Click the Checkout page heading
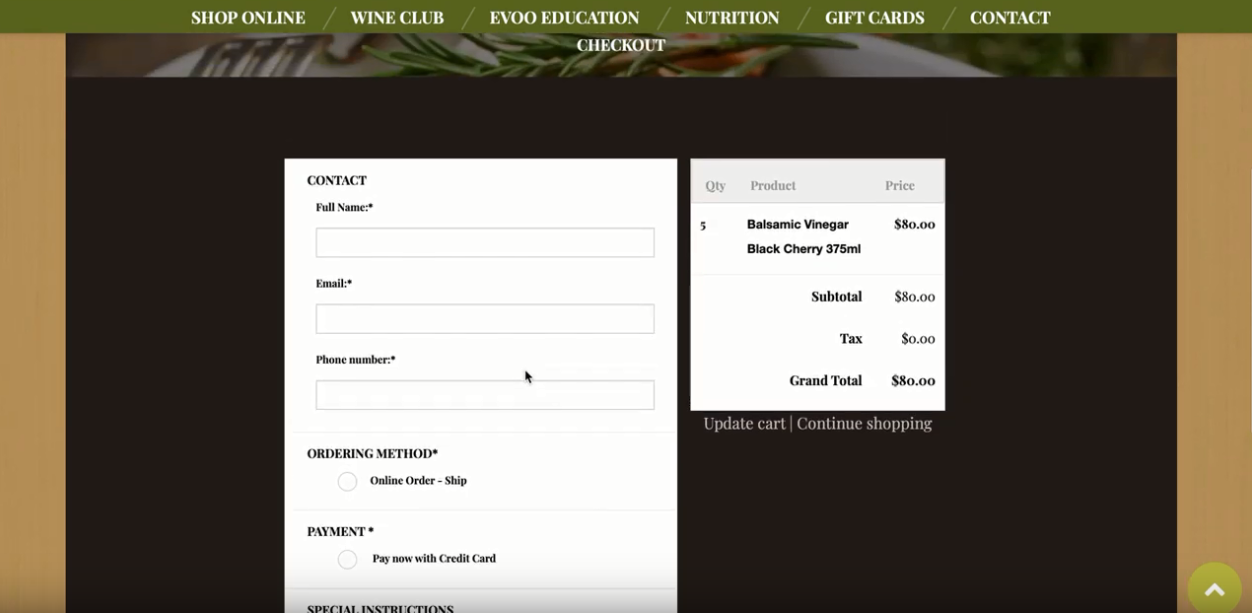The image size is (1252, 613). coord(621,45)
